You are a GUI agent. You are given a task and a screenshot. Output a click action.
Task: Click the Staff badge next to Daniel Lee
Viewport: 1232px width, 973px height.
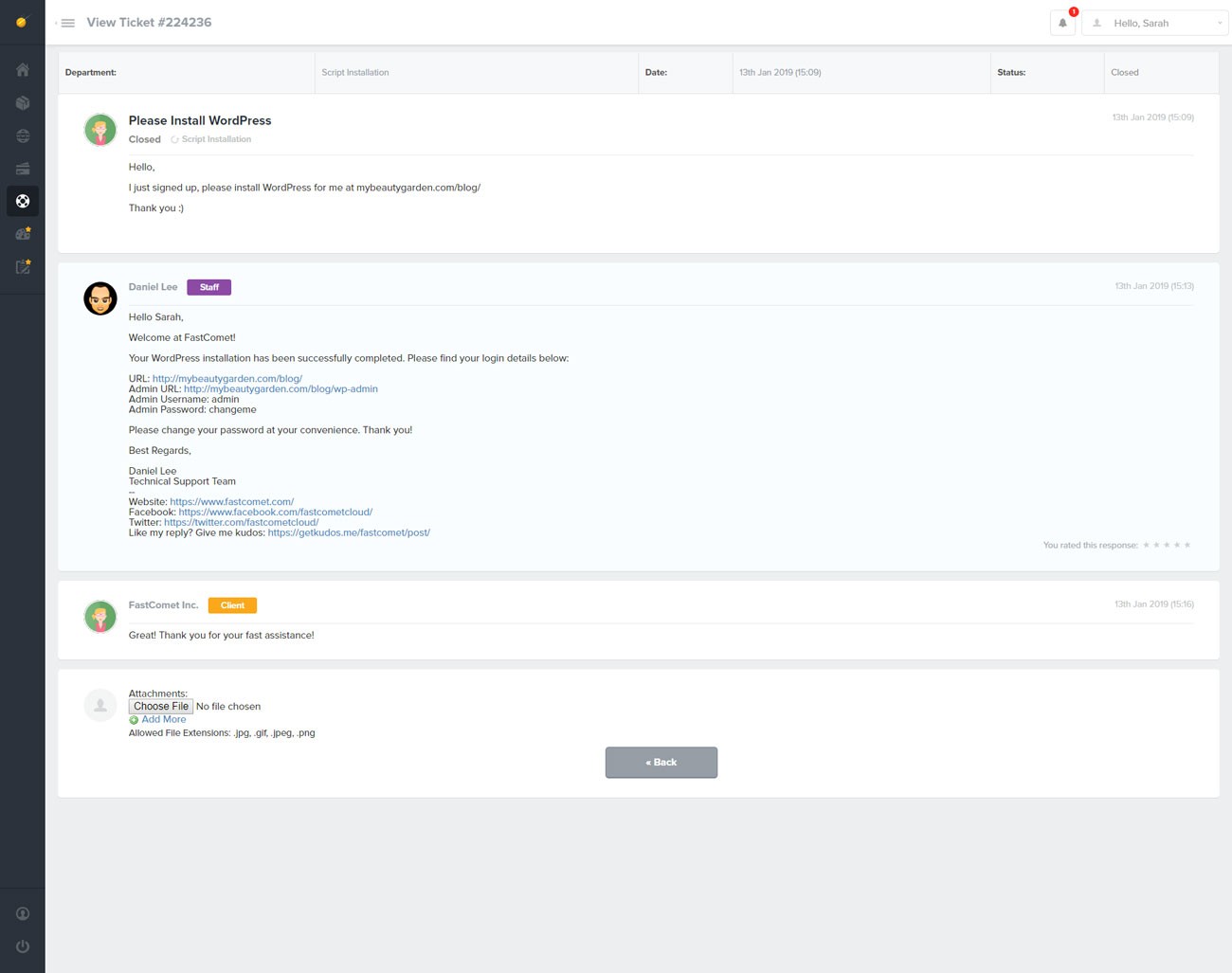pyautogui.click(x=208, y=287)
